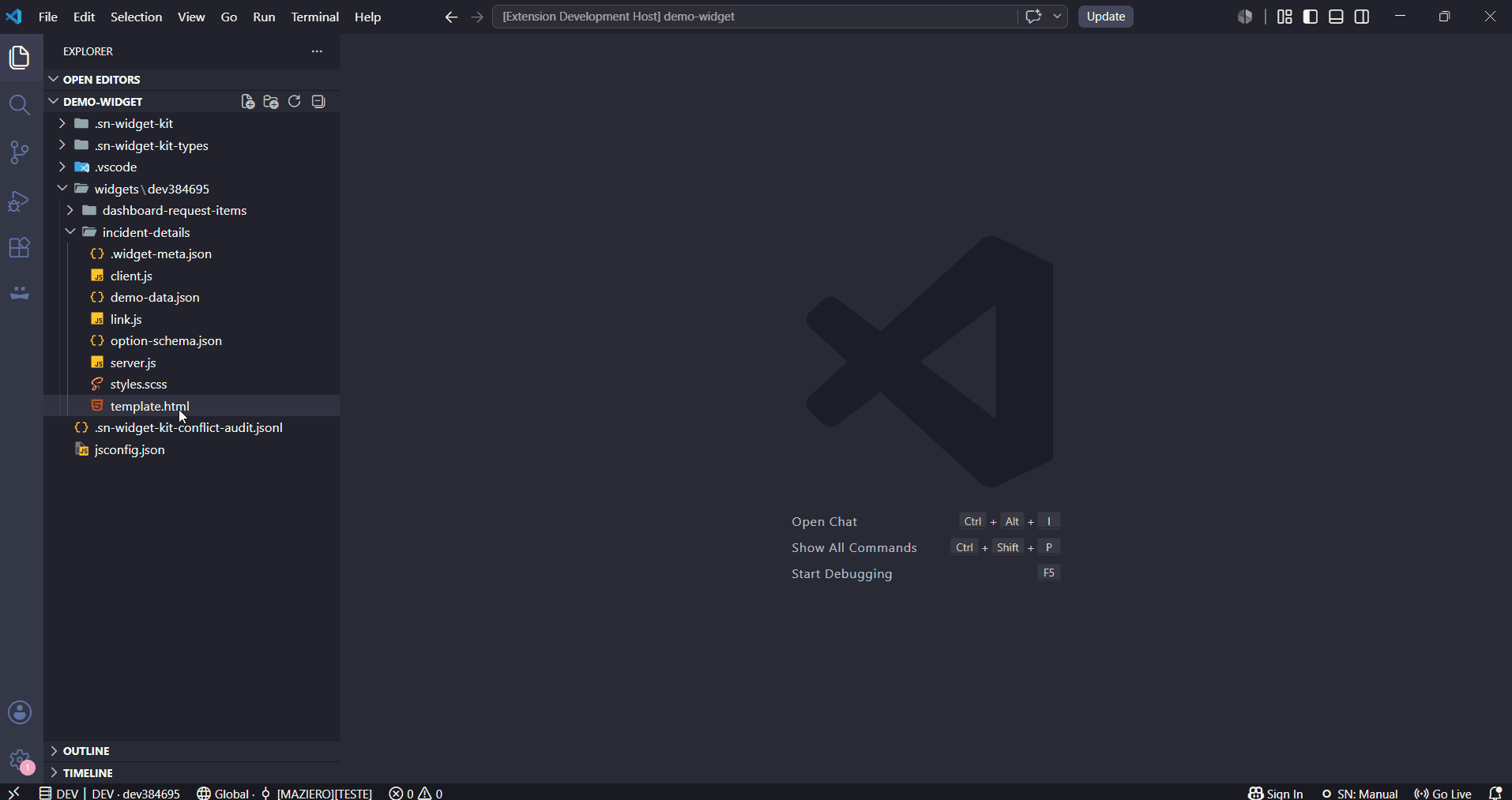1512x800 pixels.
Task: Collapse the OPEN EDITORS section
Action: pyautogui.click(x=192, y=80)
